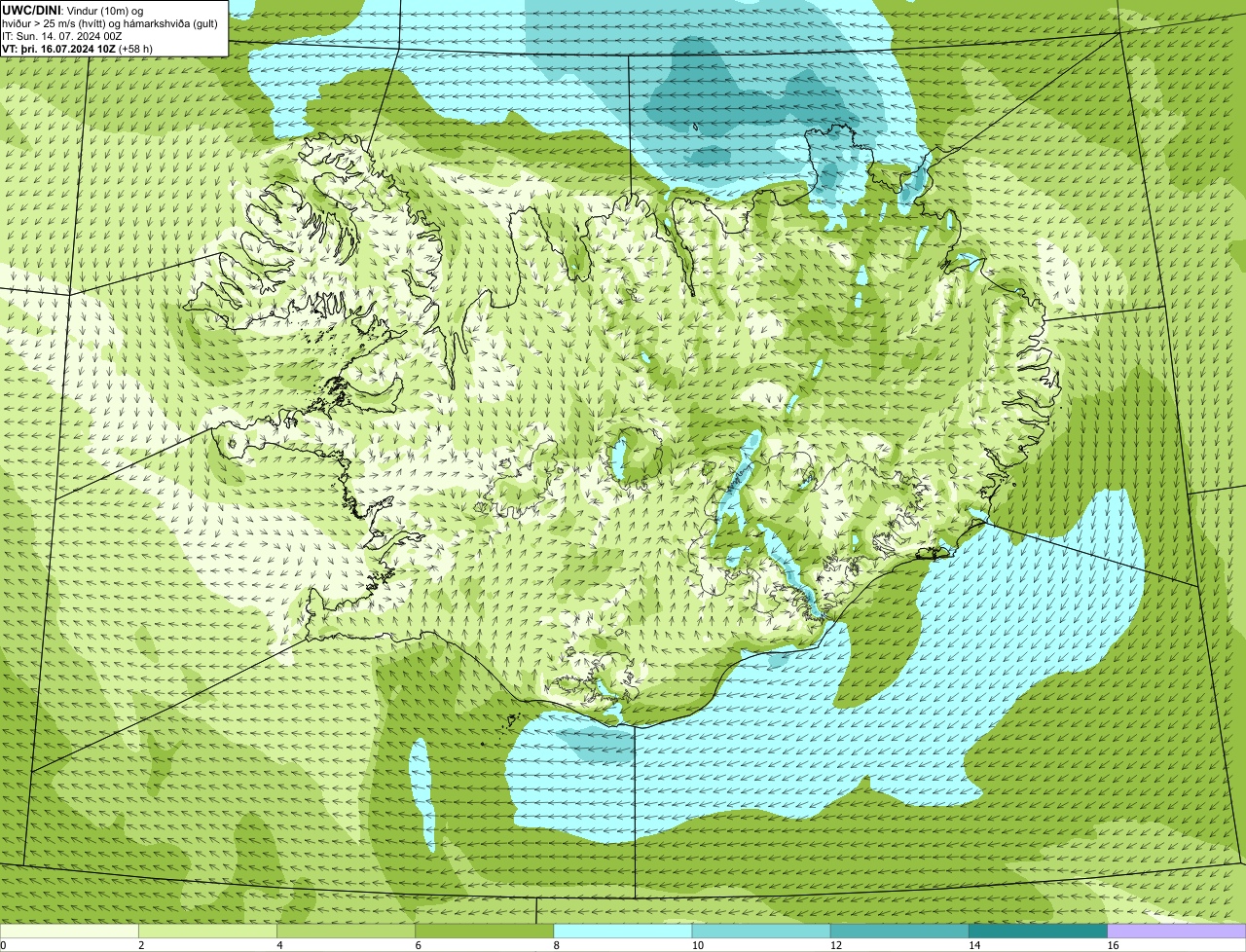Click the '10' label on the color scale

[698, 945]
